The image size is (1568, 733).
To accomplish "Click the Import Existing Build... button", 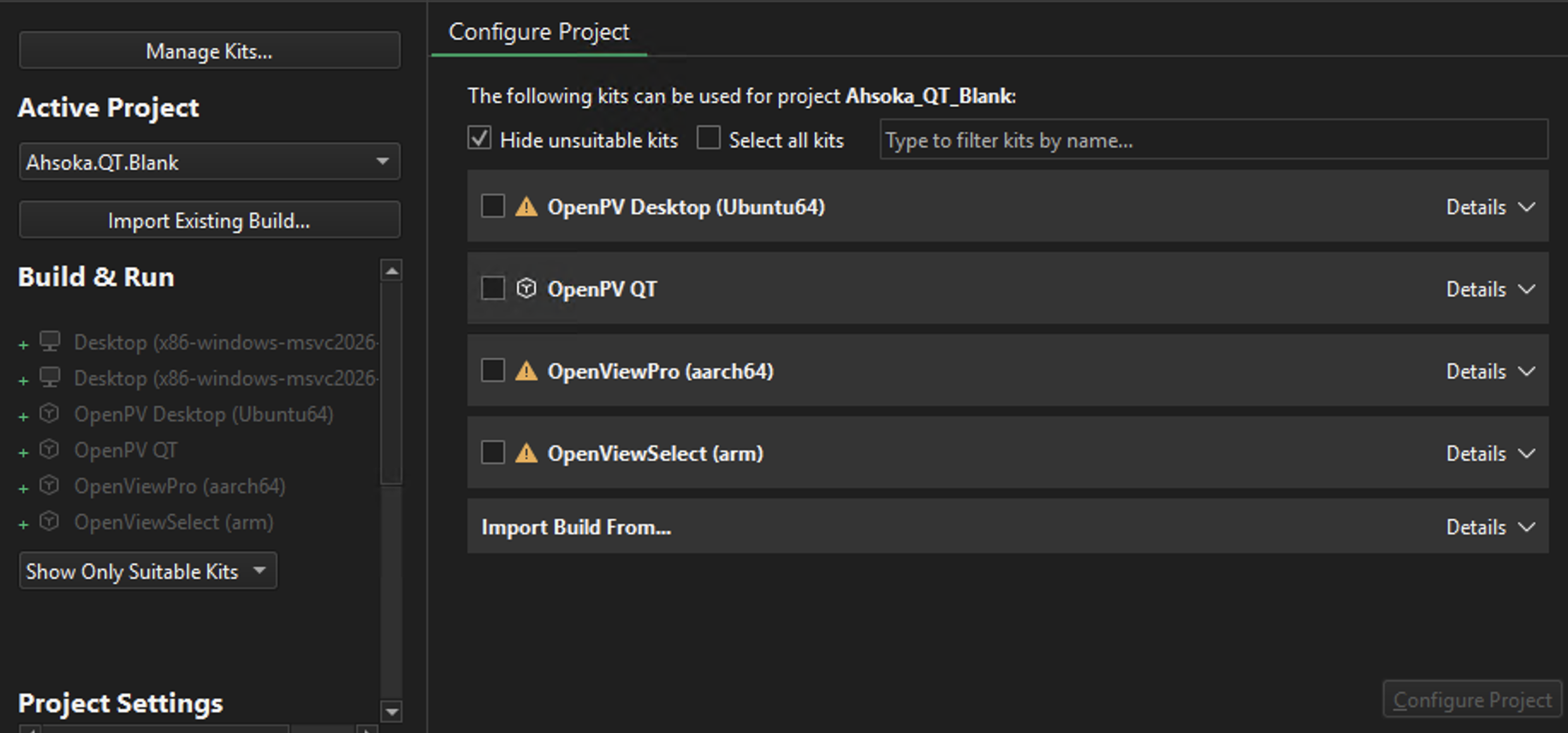I will (210, 220).
